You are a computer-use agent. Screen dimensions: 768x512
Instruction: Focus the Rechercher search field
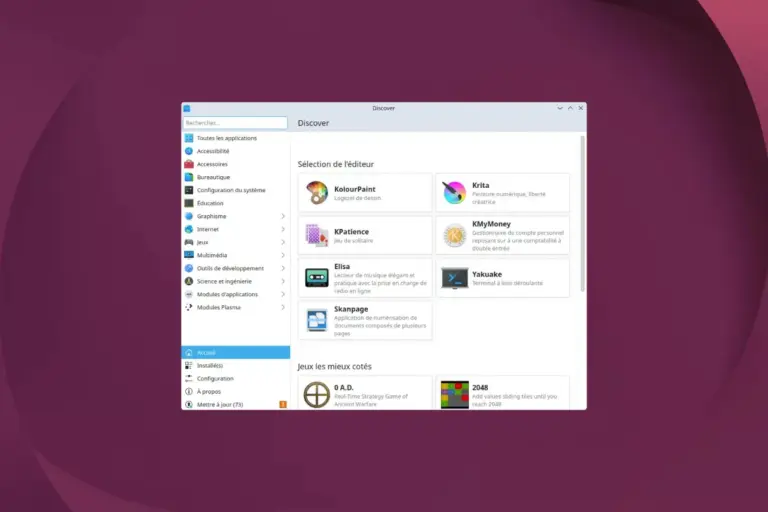[x=235, y=123]
